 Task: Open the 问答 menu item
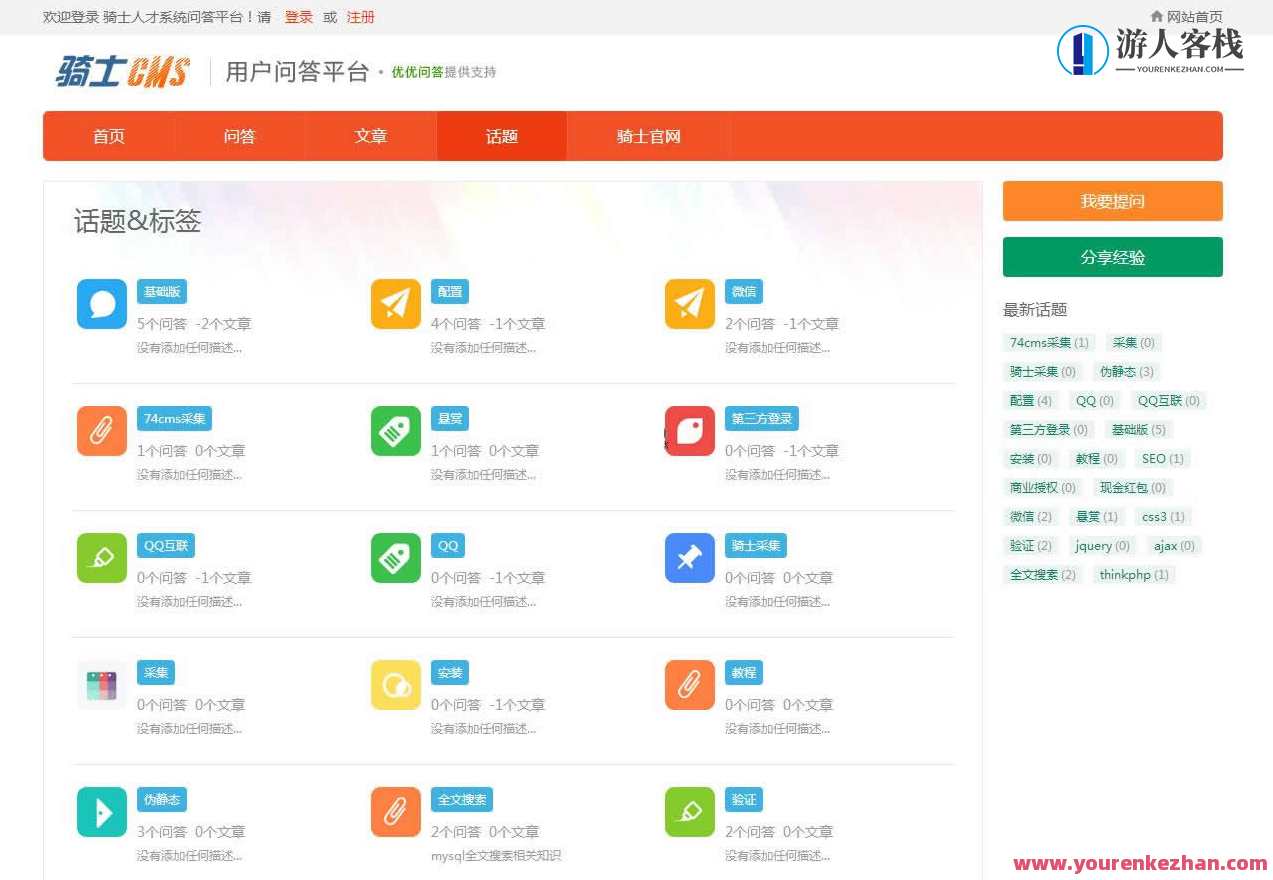(239, 136)
